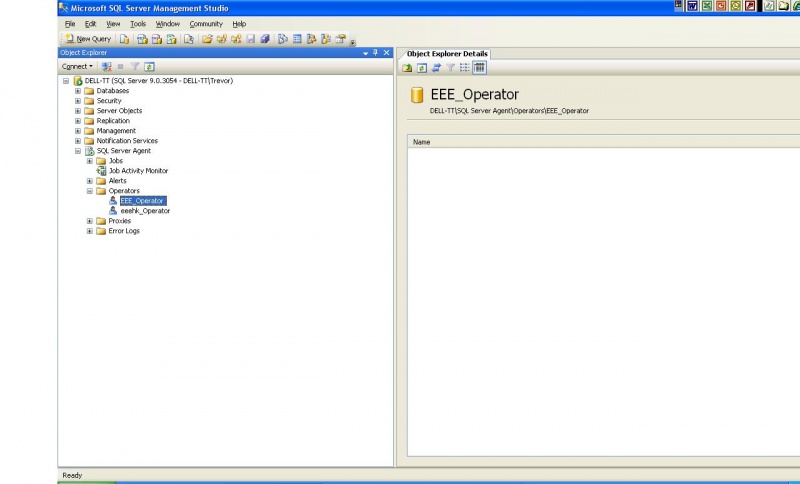Click the Name column header

point(604,142)
